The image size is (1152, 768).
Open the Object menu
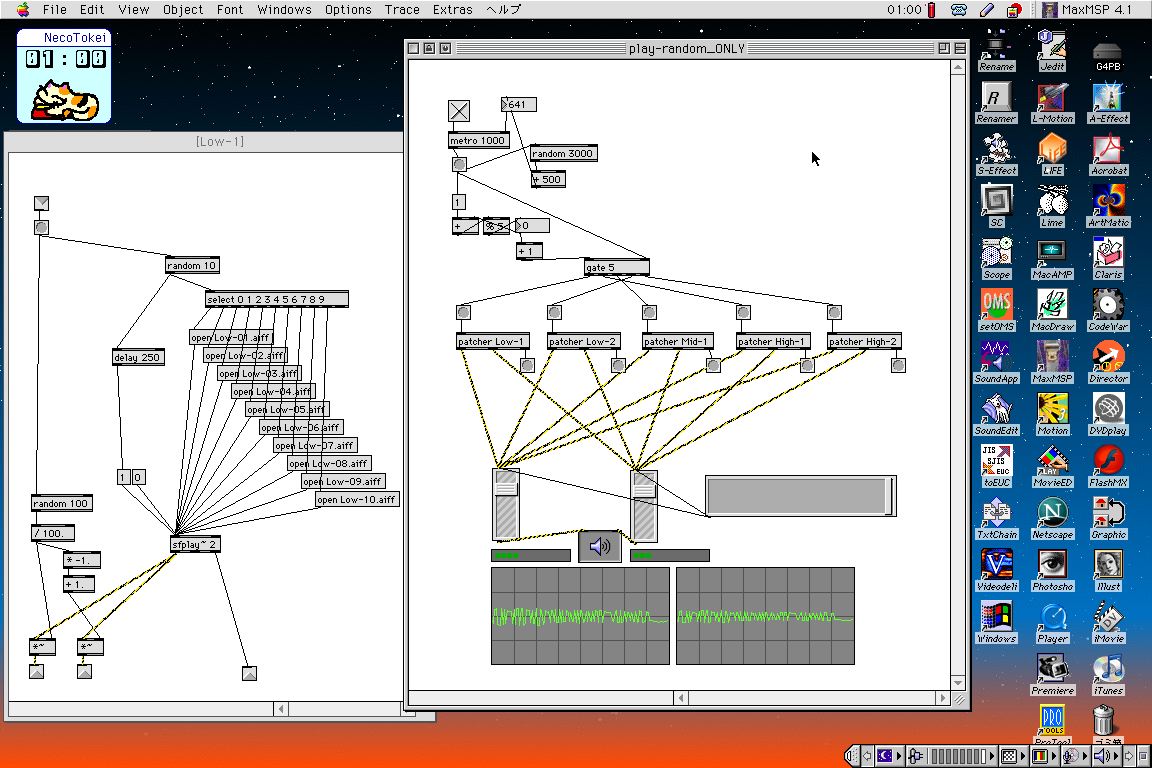183,10
